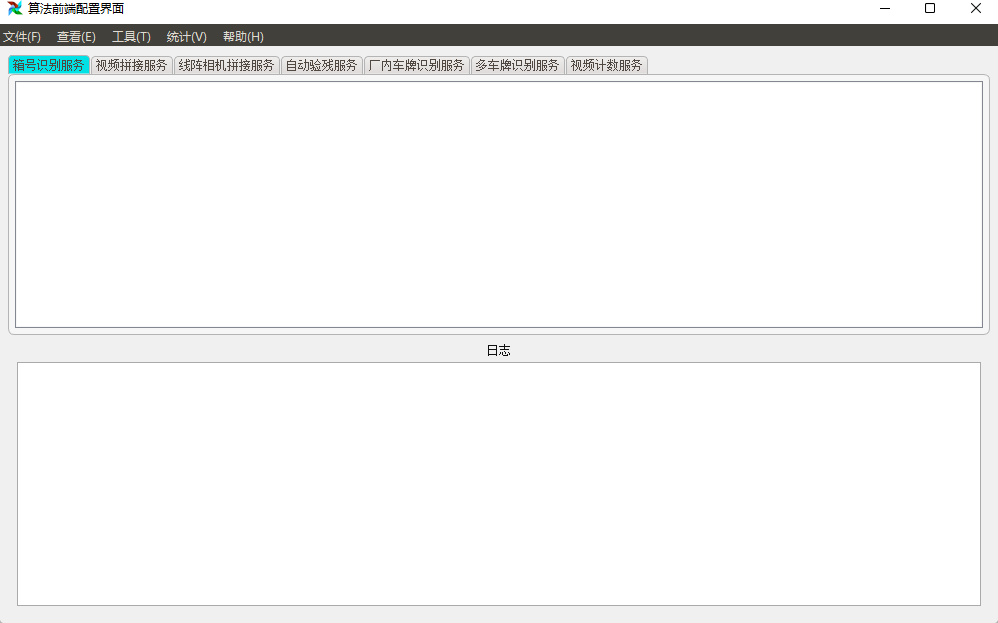Close the 算法前端配置界面 window
The height and width of the screenshot is (623, 998).
975,8
